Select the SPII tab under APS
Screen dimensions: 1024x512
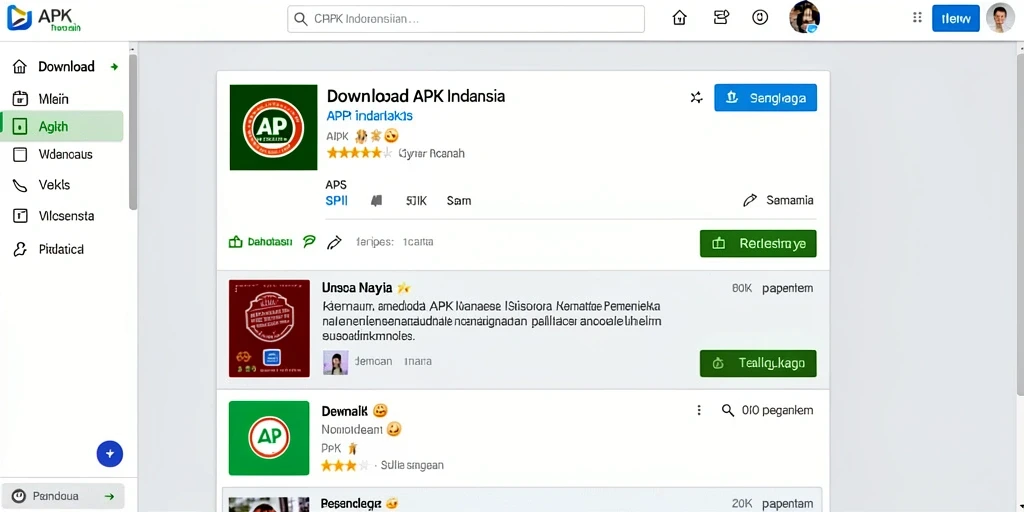[336, 201]
